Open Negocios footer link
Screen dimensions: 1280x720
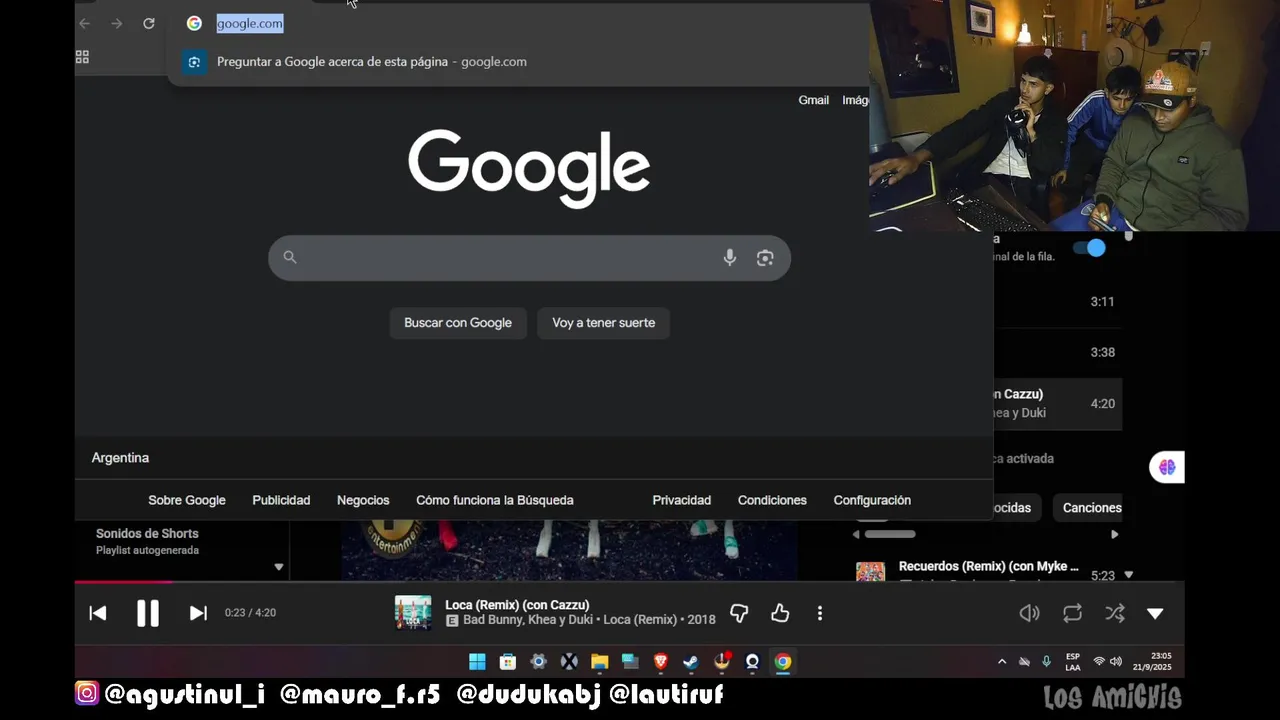tap(363, 500)
